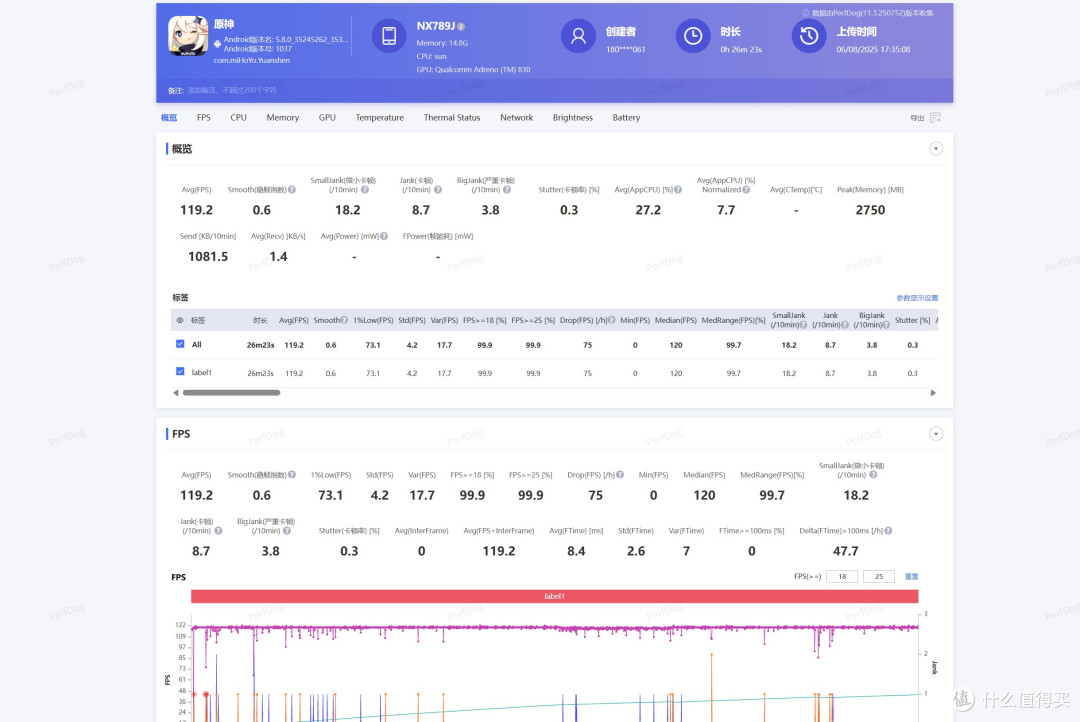Click the 1%Low(FPS) column header in table
This screenshot has width=1080, height=722.
point(373,320)
